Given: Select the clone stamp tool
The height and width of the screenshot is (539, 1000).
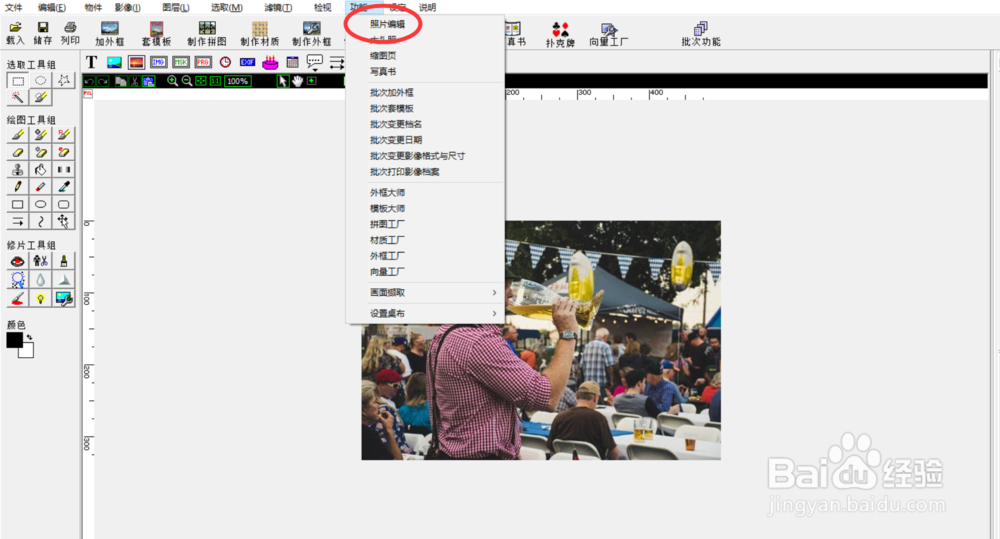Looking at the screenshot, I should (18, 169).
